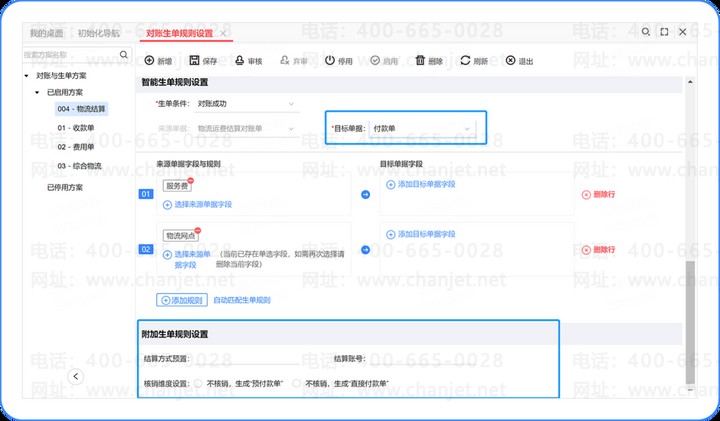Click 删除行 for rule row 01
This screenshot has height=421, width=720.
598,194
